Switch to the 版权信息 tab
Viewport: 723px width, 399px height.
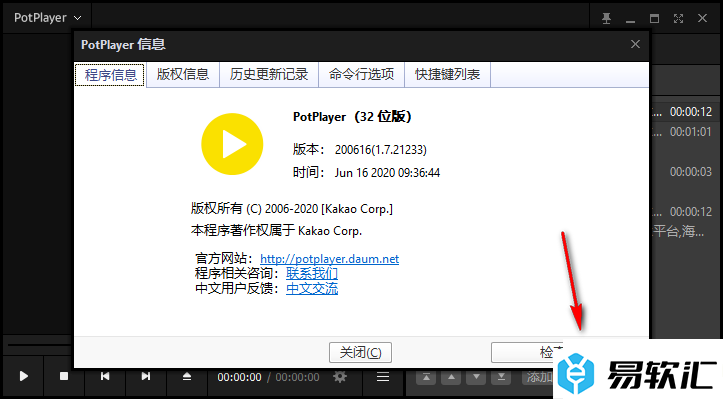pyautogui.click(x=183, y=74)
